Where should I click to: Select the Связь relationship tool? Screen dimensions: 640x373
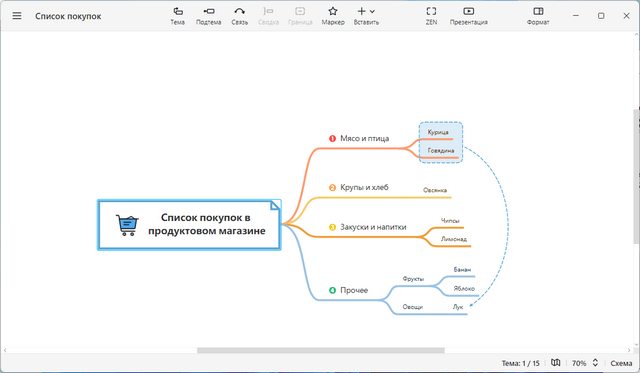tap(240, 16)
